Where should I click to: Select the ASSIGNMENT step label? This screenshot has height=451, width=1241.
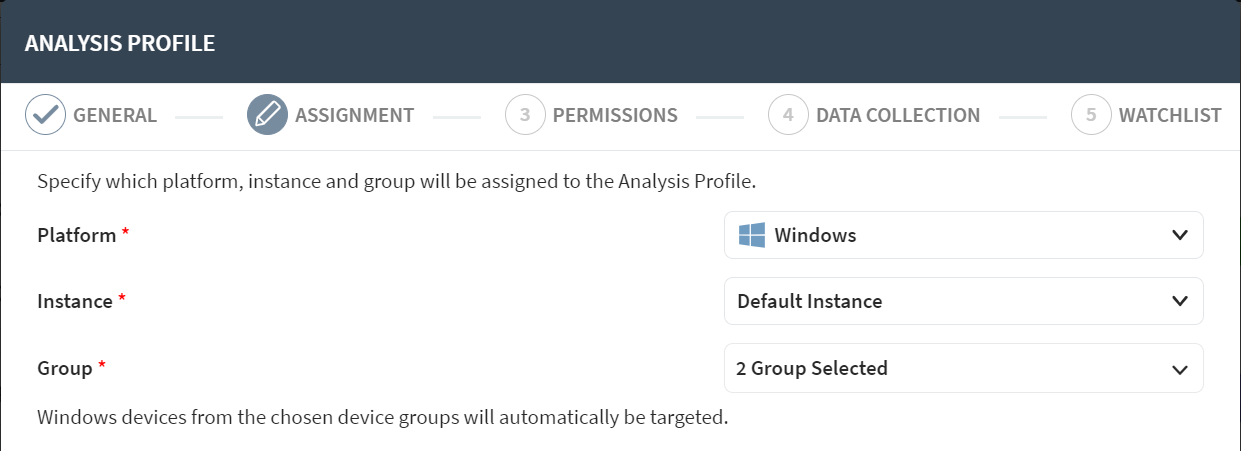coord(354,115)
